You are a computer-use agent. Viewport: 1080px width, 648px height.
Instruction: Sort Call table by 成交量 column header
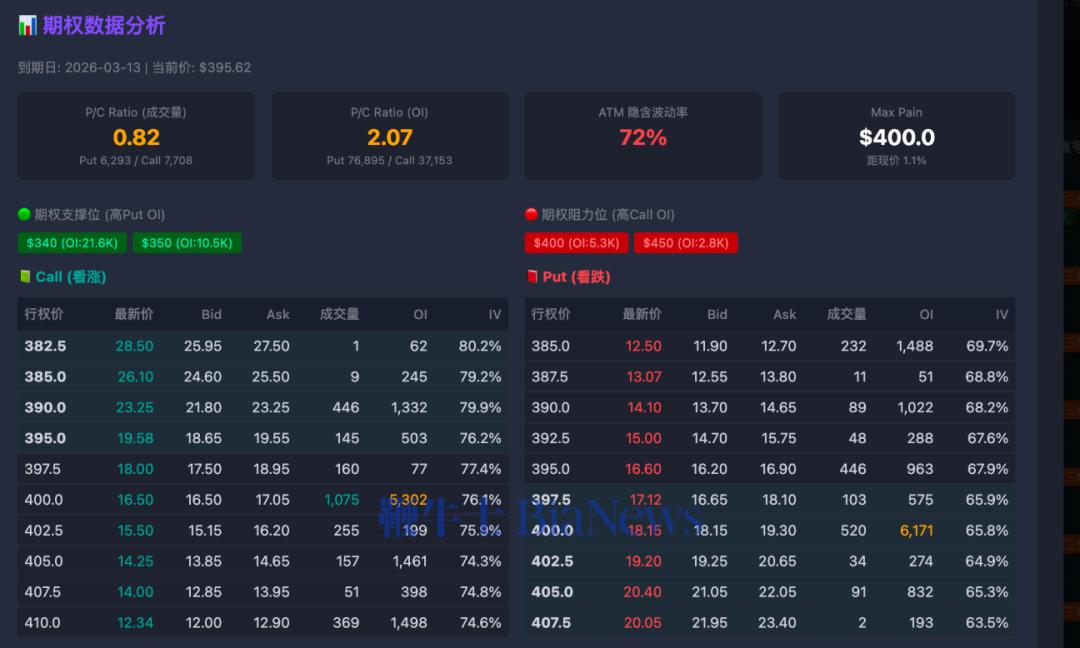pyautogui.click(x=339, y=314)
